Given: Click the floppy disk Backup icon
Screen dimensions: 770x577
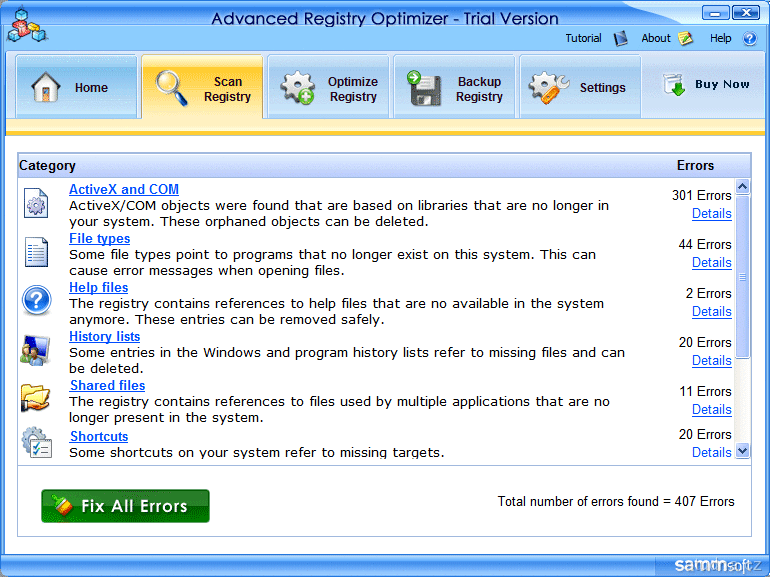Looking at the screenshot, I should 424,88.
